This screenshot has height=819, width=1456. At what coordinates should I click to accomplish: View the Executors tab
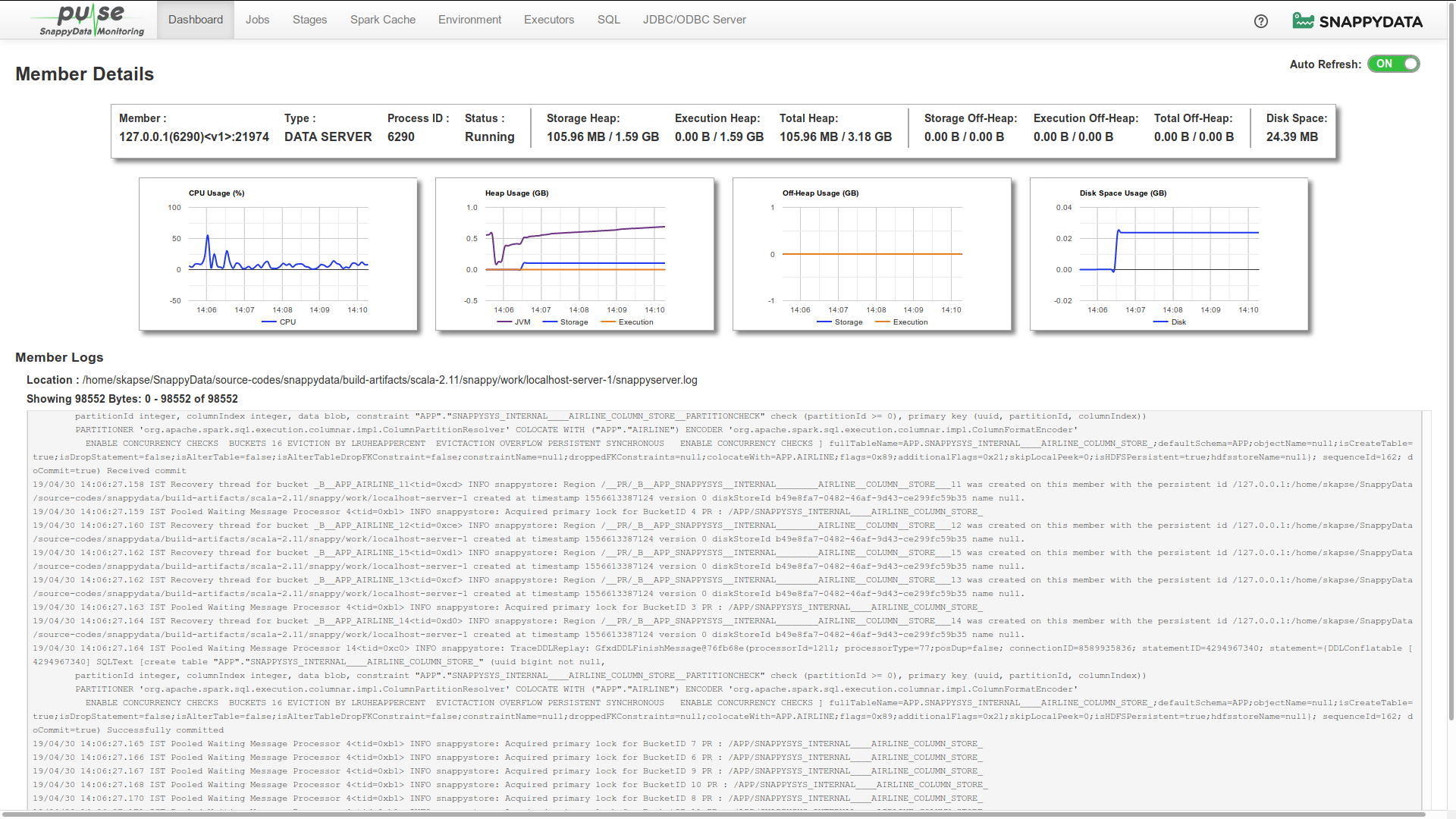(549, 20)
